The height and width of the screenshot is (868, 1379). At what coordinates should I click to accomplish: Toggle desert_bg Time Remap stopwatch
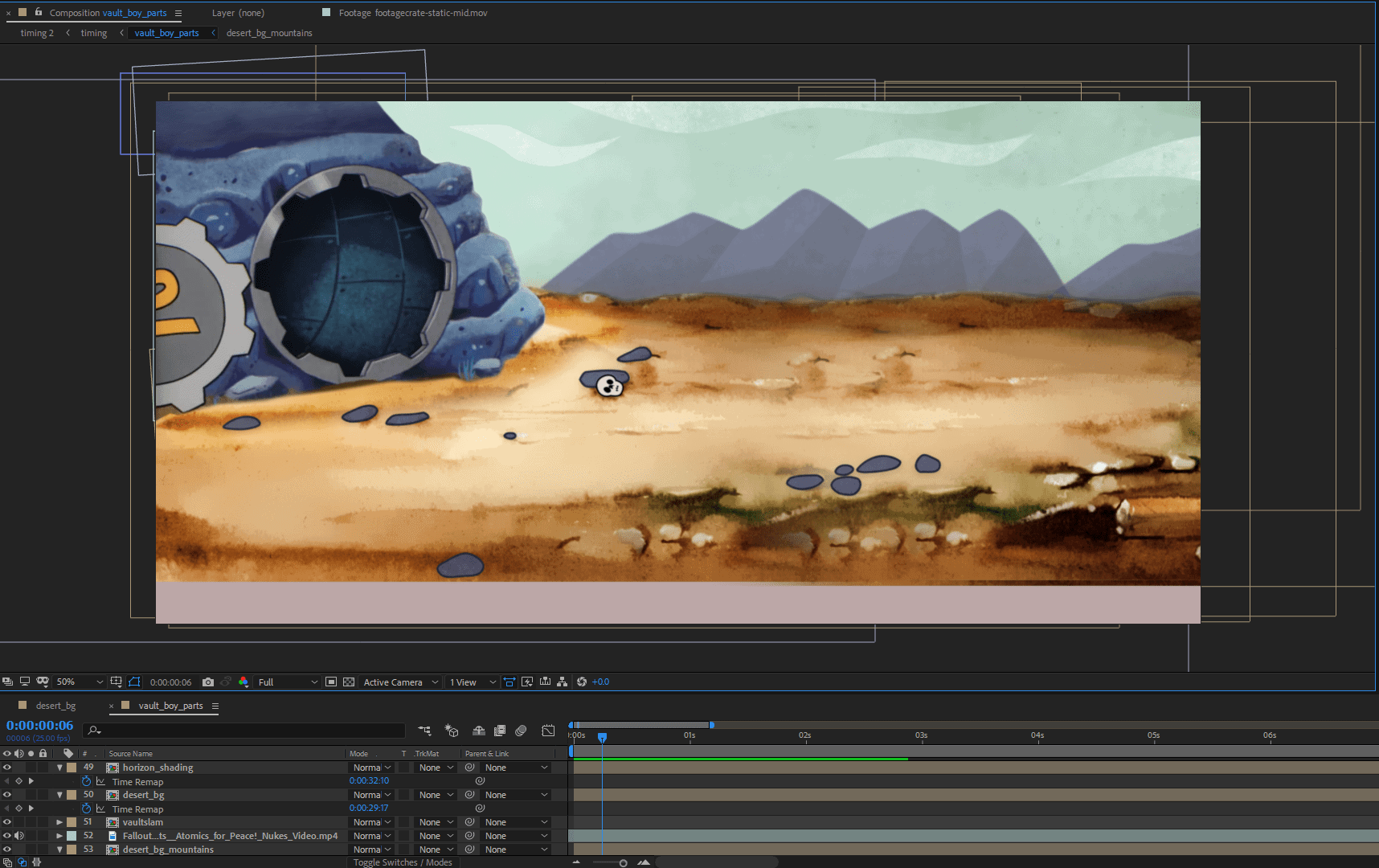[87, 809]
